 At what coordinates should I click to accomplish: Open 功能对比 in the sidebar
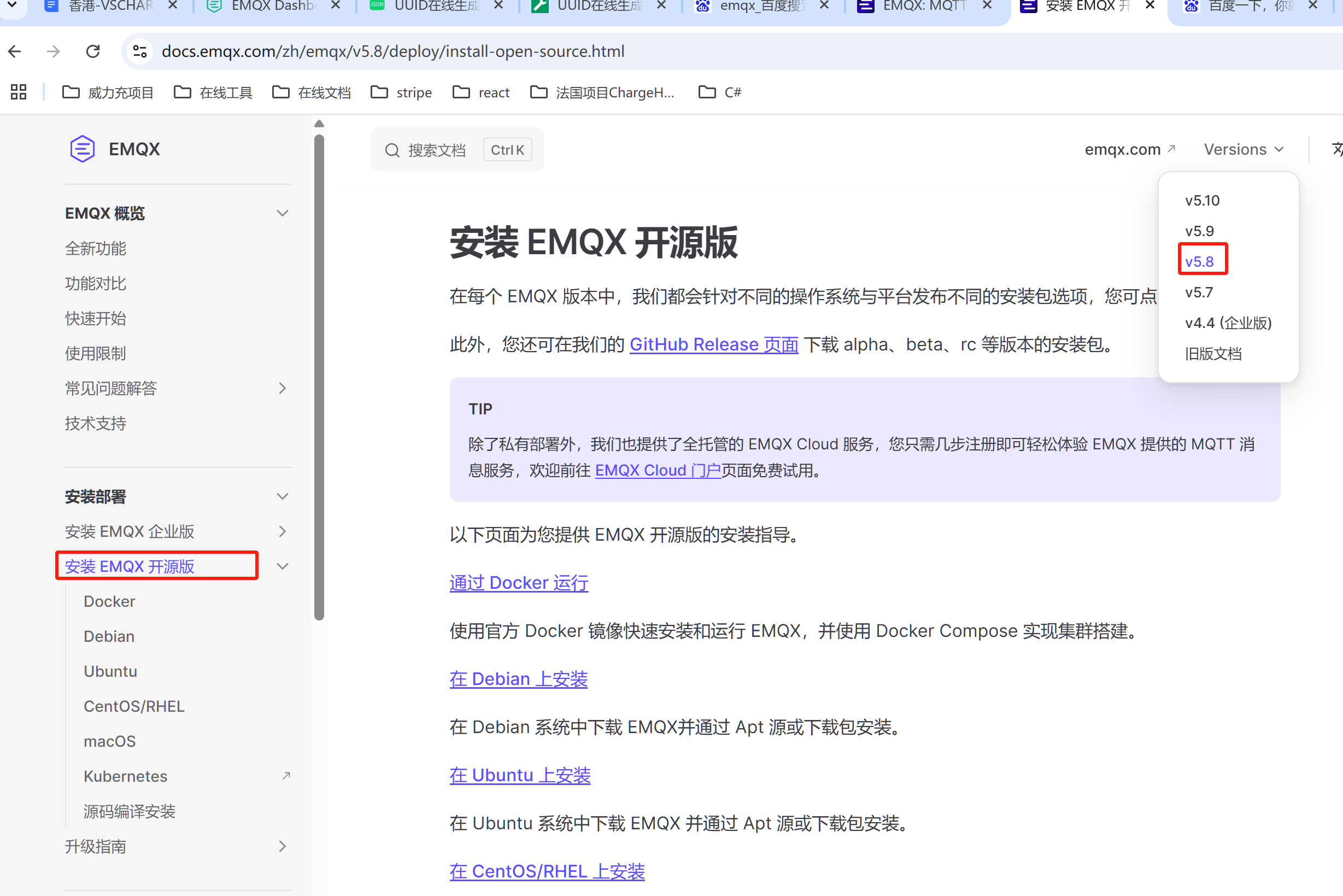pos(96,283)
